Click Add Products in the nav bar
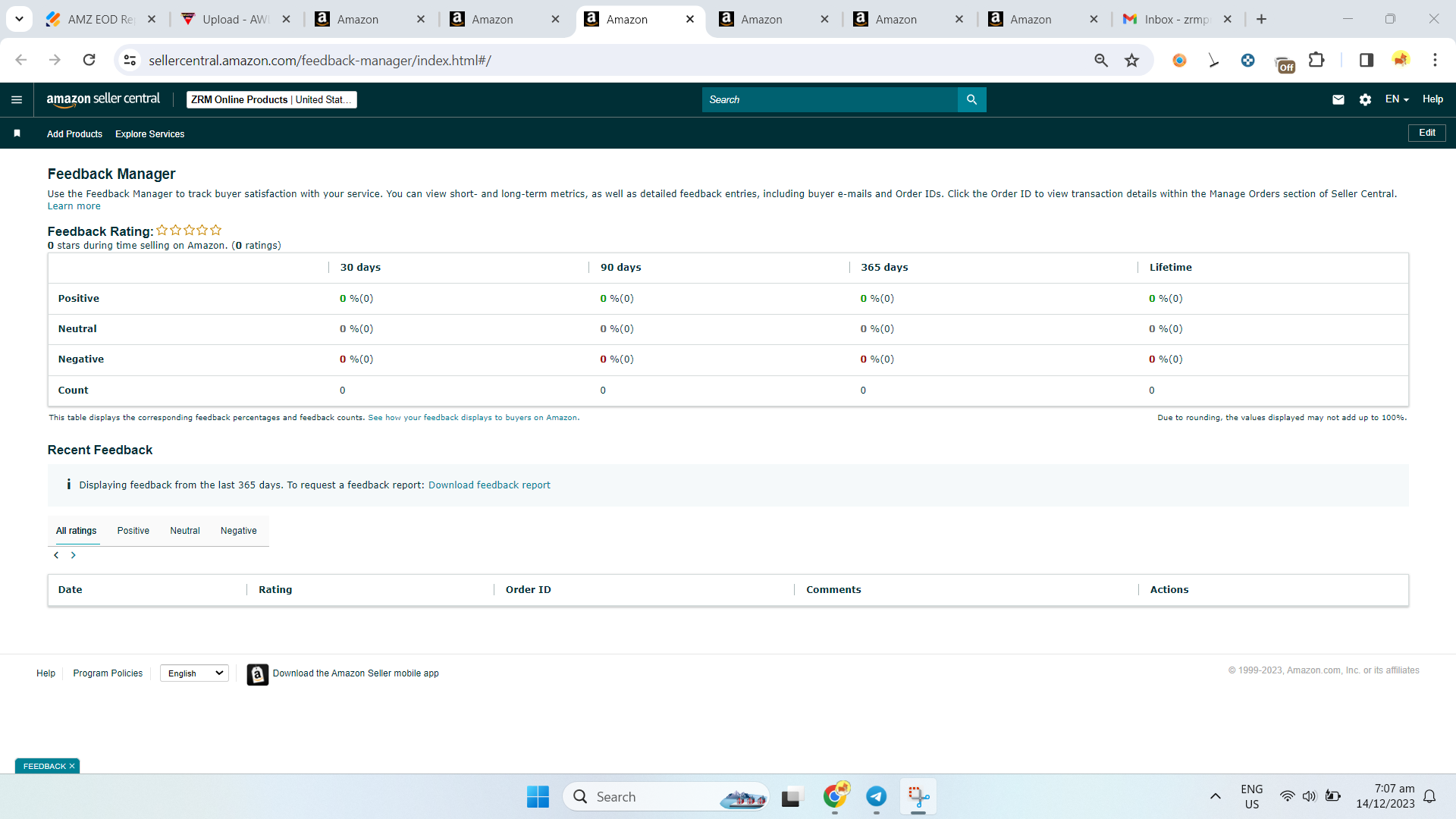Image resolution: width=1456 pixels, height=819 pixels. pyautogui.click(x=74, y=134)
